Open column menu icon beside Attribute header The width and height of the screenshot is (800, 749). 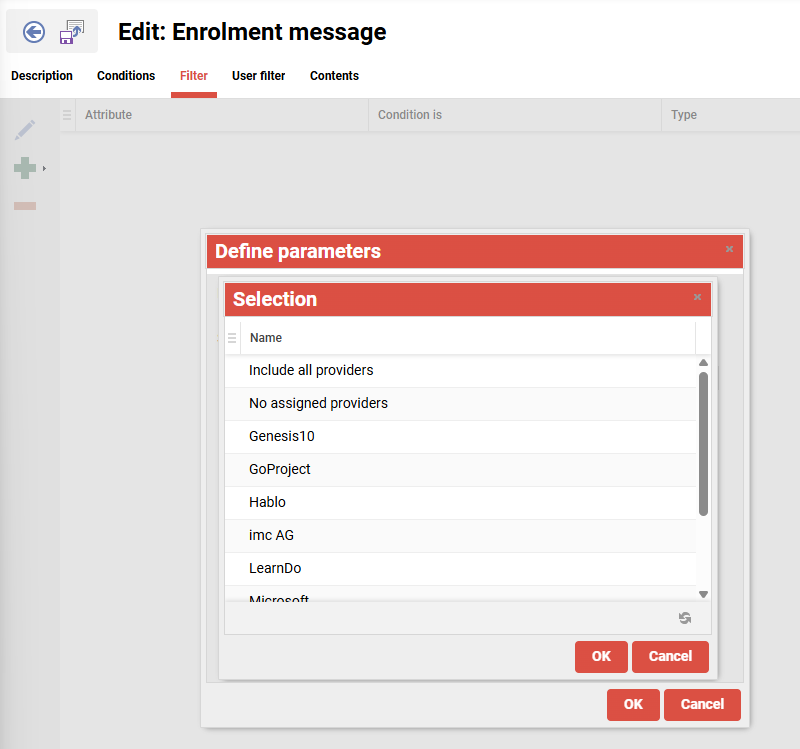pyautogui.click(x=67, y=115)
